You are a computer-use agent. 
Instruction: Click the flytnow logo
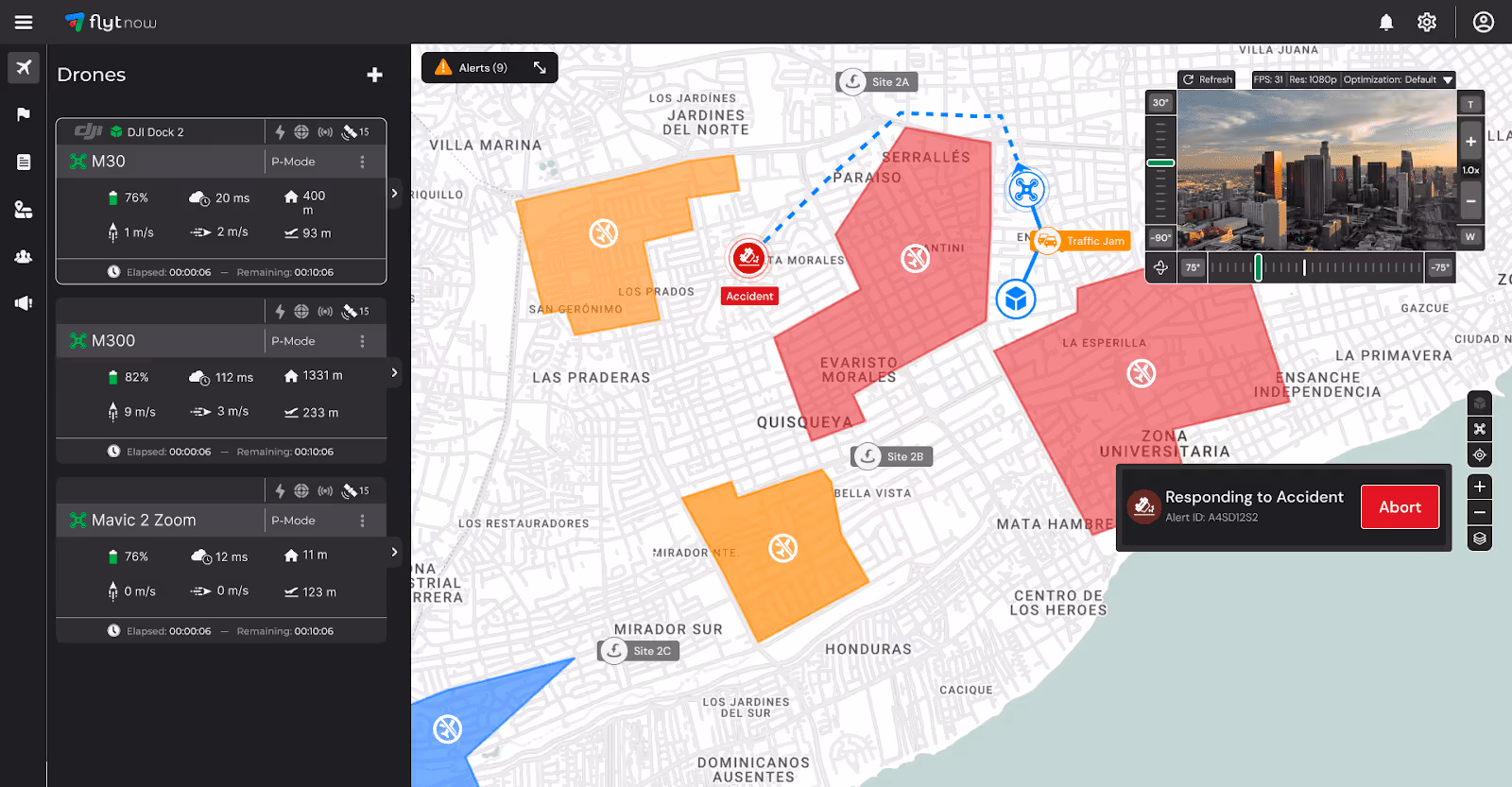111,22
